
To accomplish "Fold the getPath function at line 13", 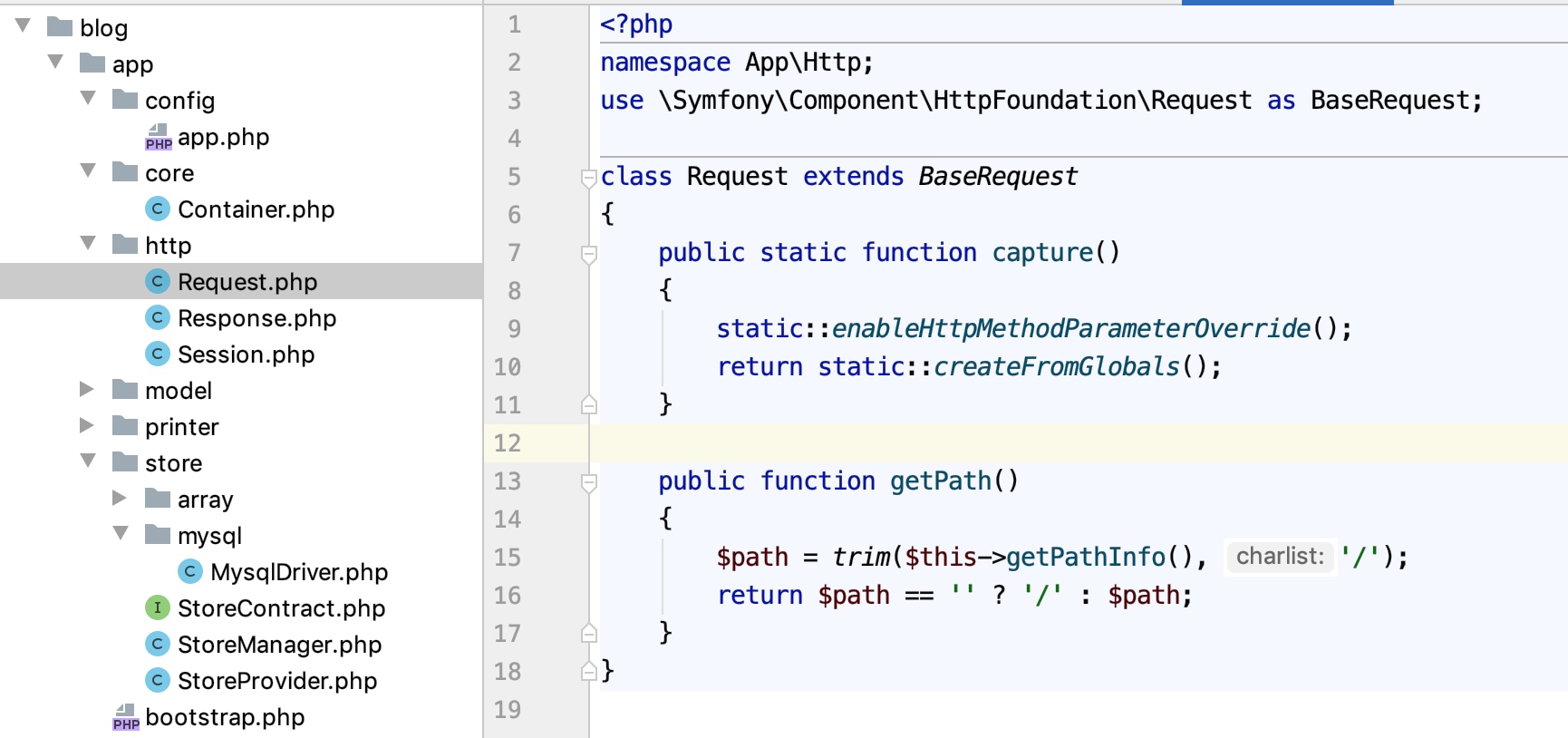I will click(589, 482).
